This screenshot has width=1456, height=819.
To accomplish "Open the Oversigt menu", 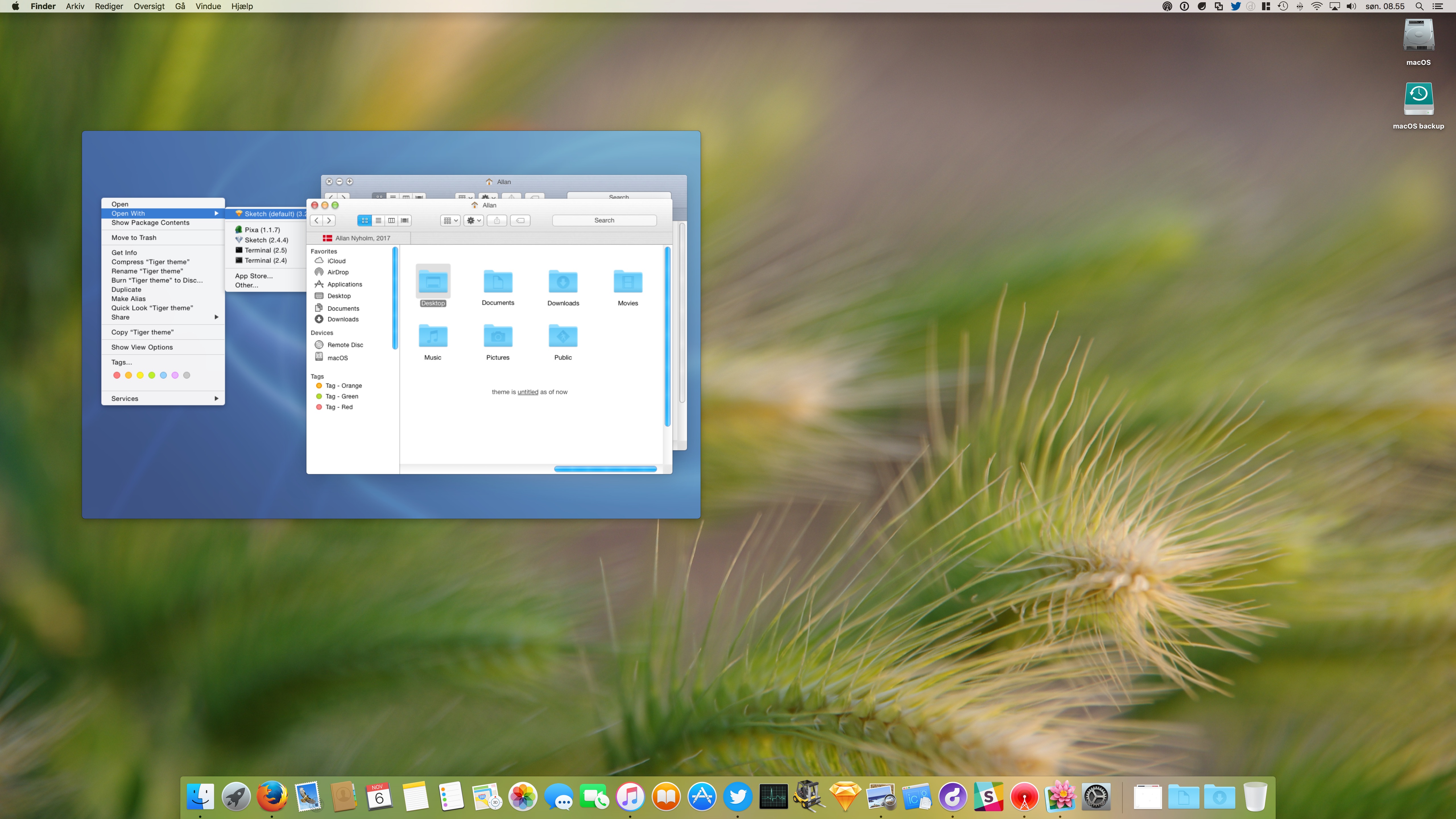I will [149, 6].
